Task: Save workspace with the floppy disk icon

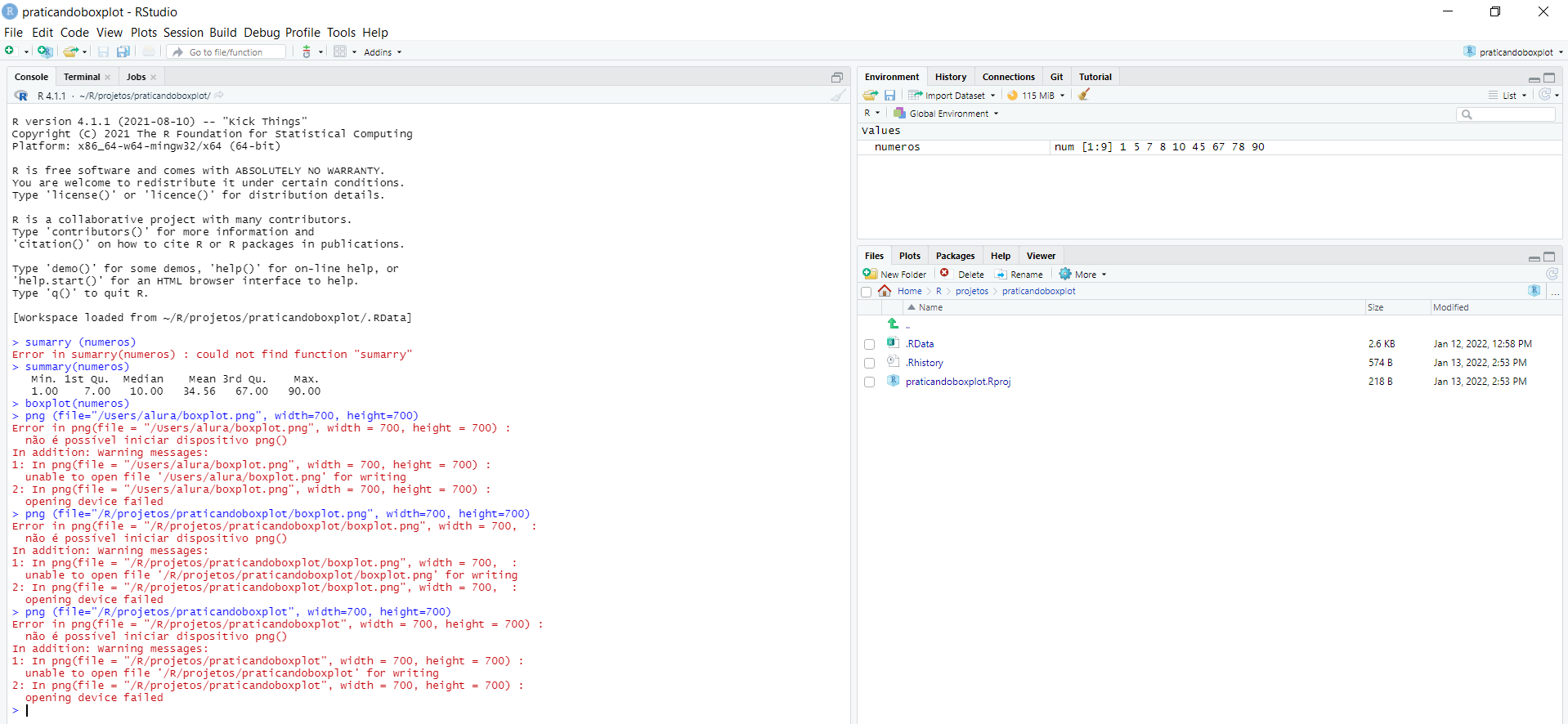Action: pos(889,96)
